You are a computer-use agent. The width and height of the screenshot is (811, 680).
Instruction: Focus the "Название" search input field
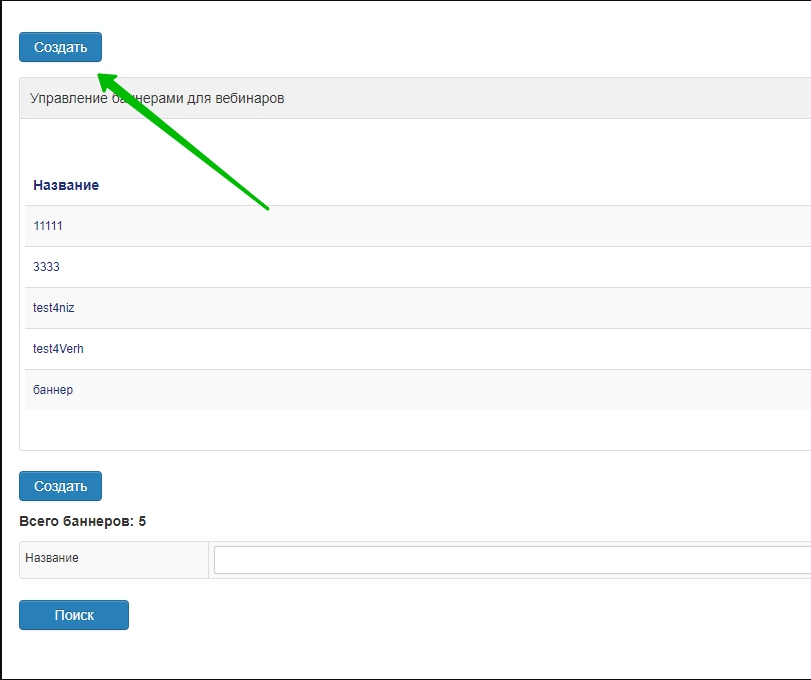point(512,560)
